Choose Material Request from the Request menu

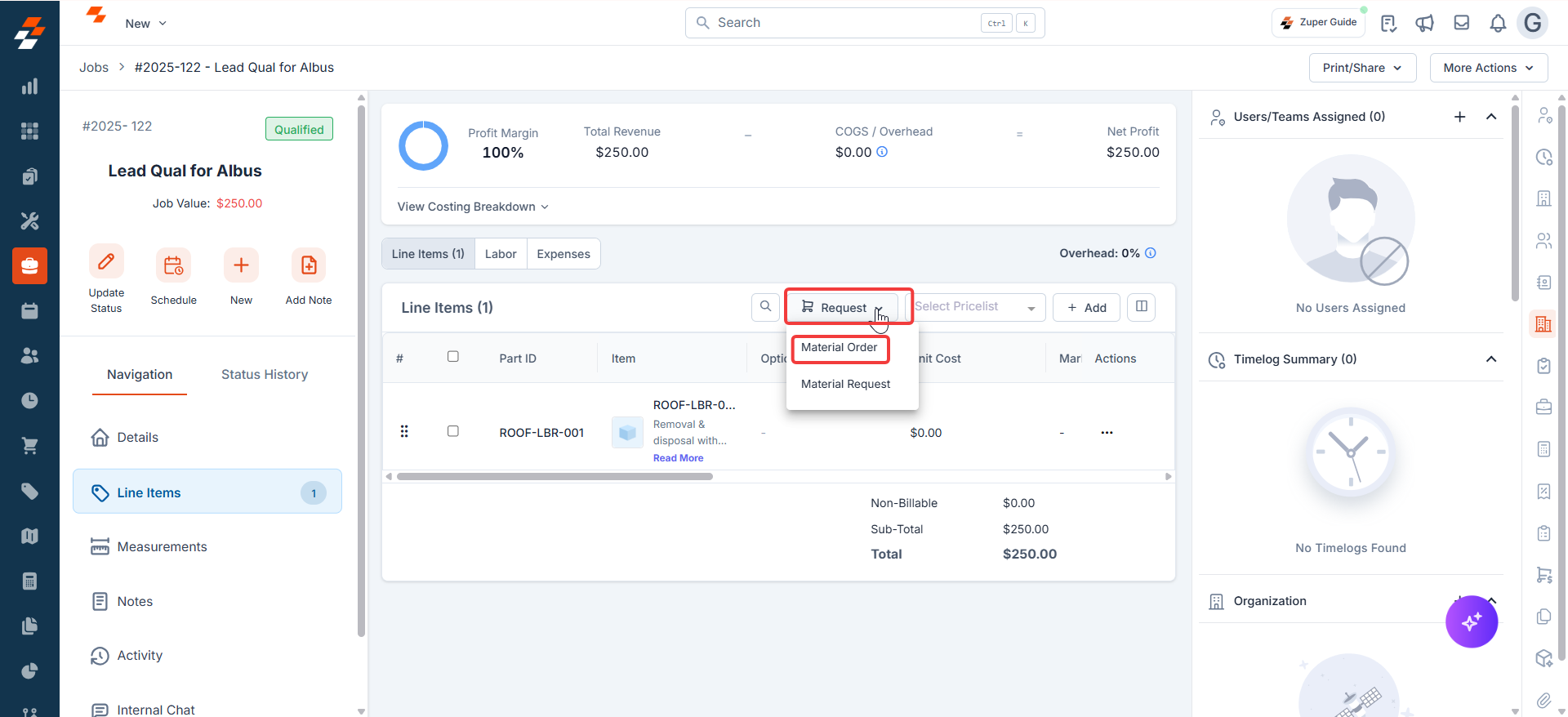pos(846,384)
